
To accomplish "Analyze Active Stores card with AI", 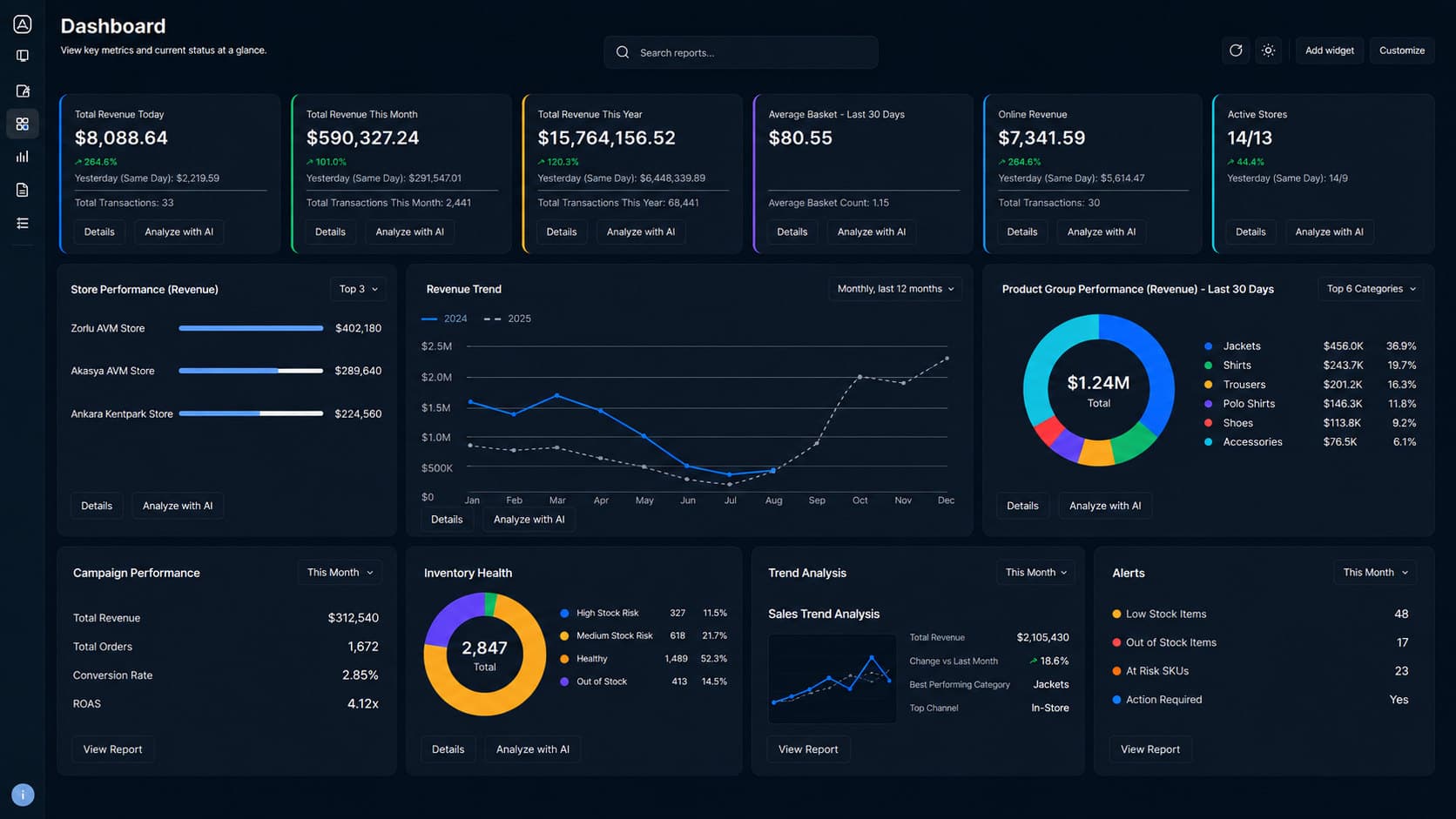I will (x=1329, y=232).
